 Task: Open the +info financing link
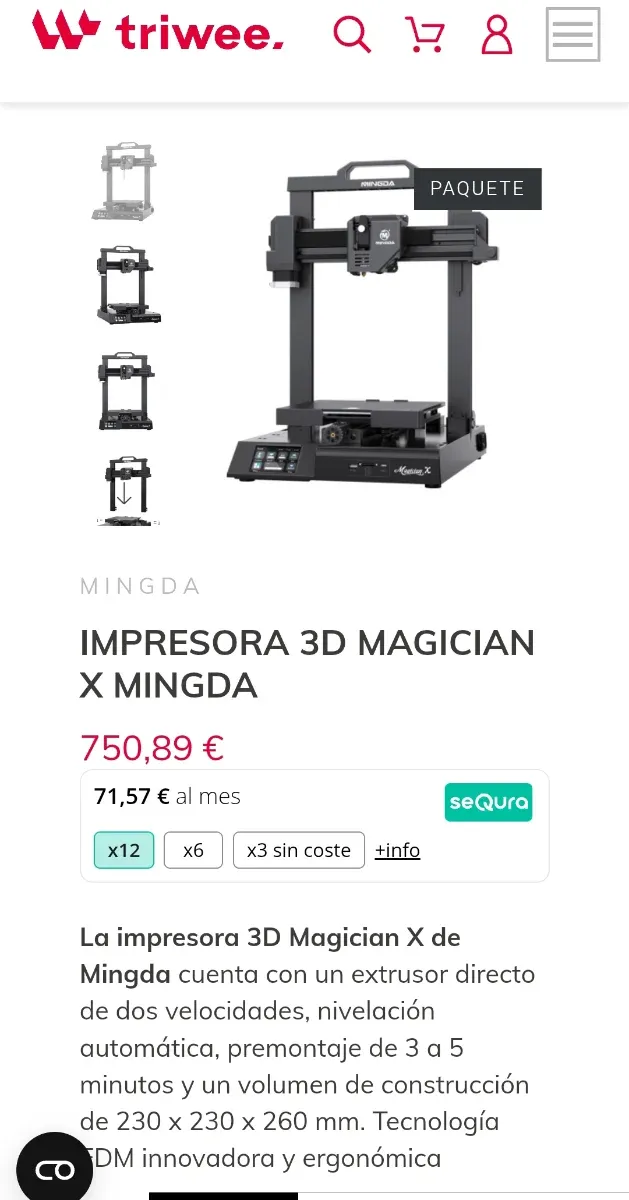click(397, 850)
